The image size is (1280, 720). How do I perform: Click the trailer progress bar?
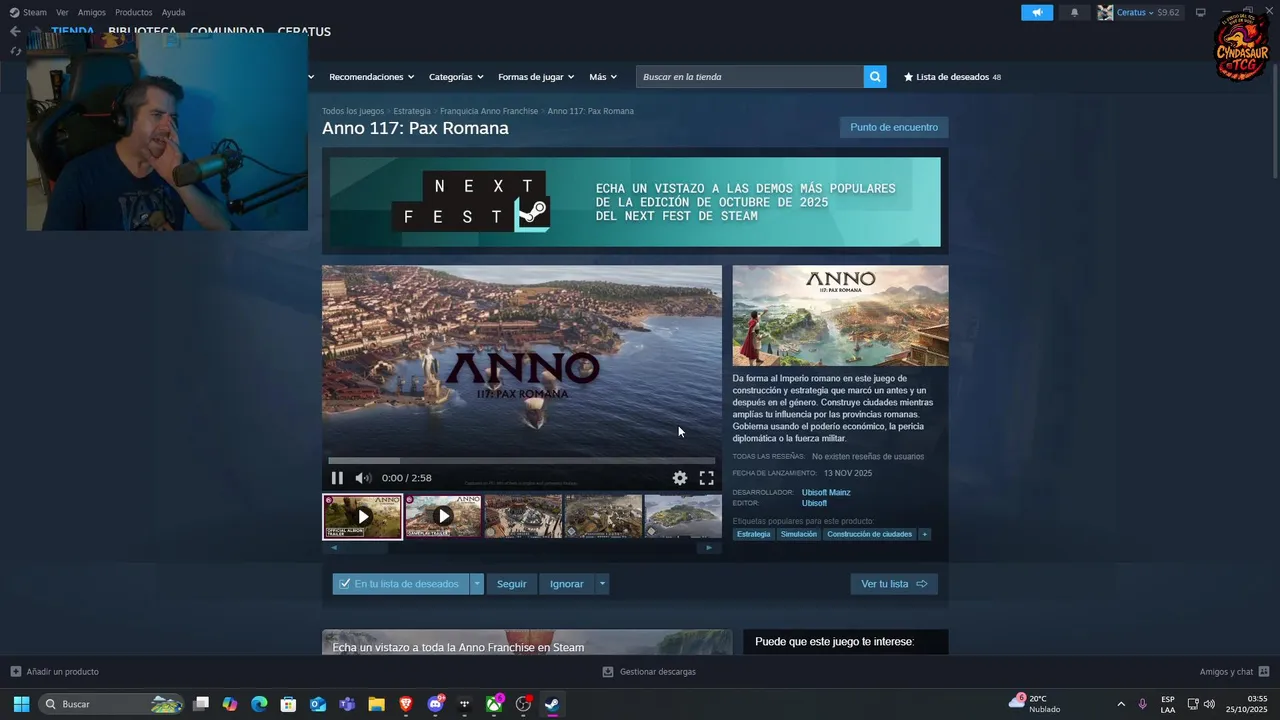(521, 460)
